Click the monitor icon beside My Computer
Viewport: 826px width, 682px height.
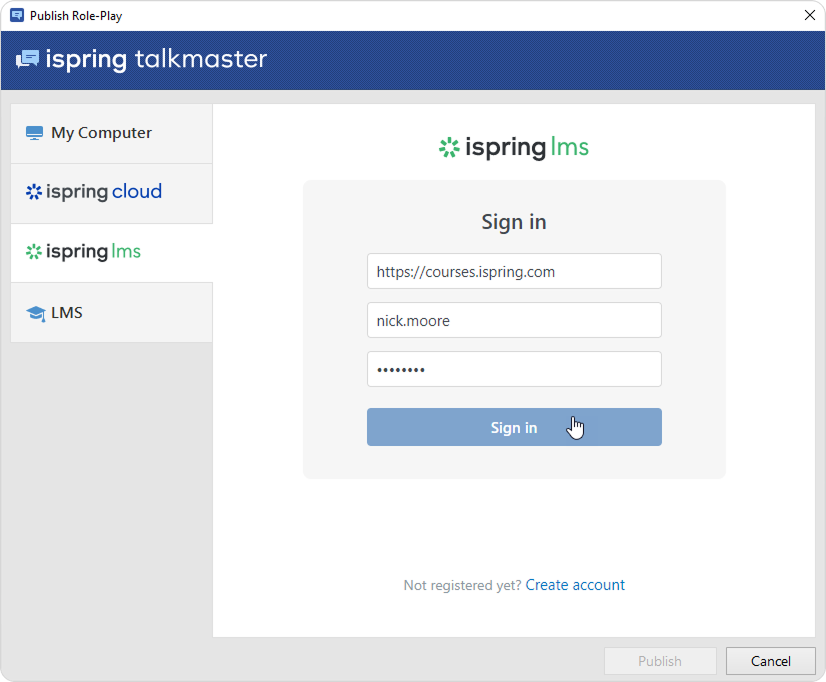(x=35, y=133)
